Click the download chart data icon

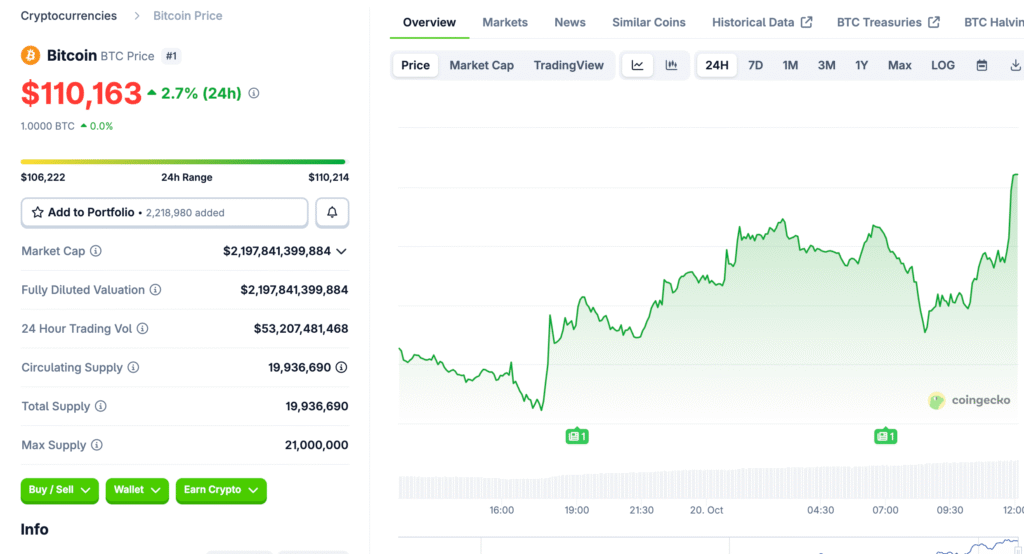coord(1015,65)
